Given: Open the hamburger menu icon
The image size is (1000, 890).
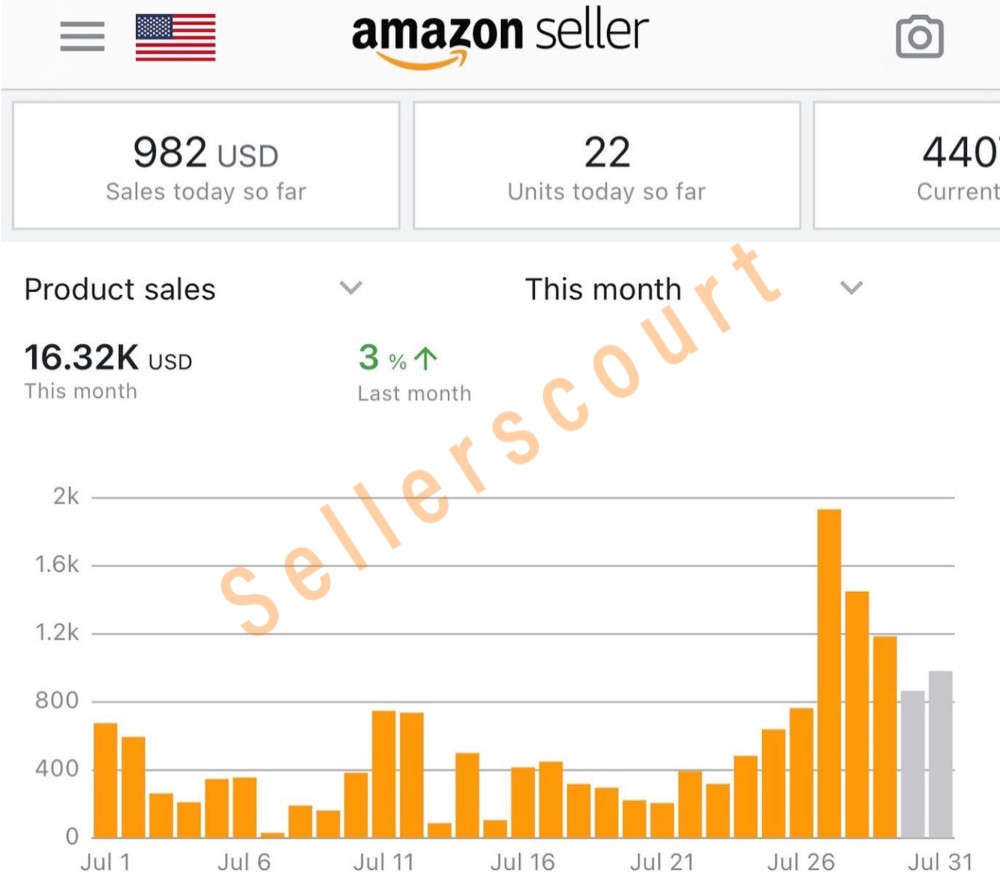Looking at the screenshot, I should click(82, 37).
